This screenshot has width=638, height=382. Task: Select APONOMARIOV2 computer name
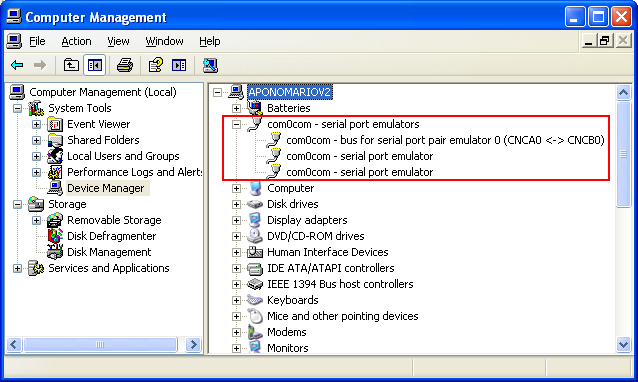coord(290,92)
